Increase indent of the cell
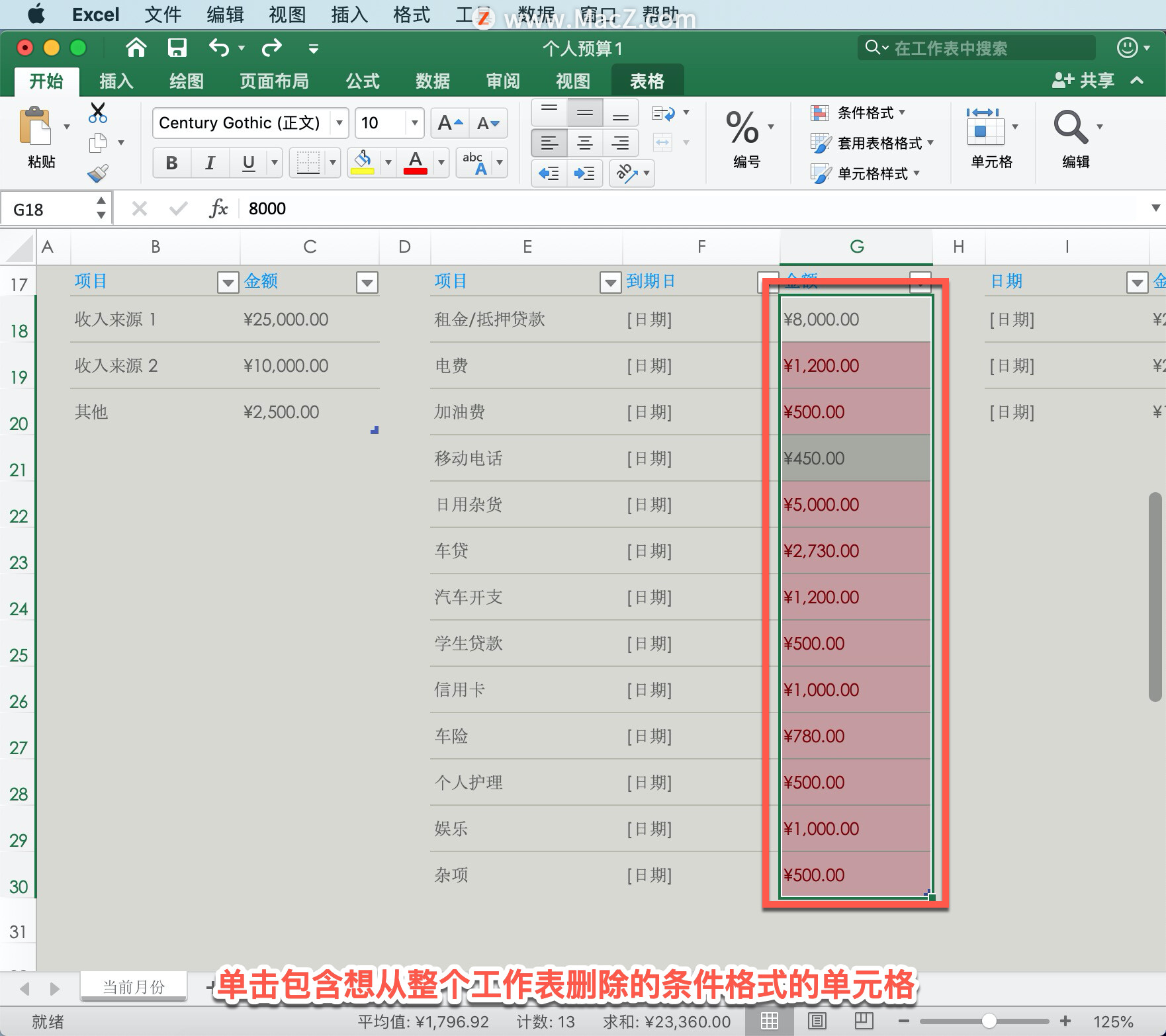The image size is (1166, 1036). pyautogui.click(x=584, y=173)
